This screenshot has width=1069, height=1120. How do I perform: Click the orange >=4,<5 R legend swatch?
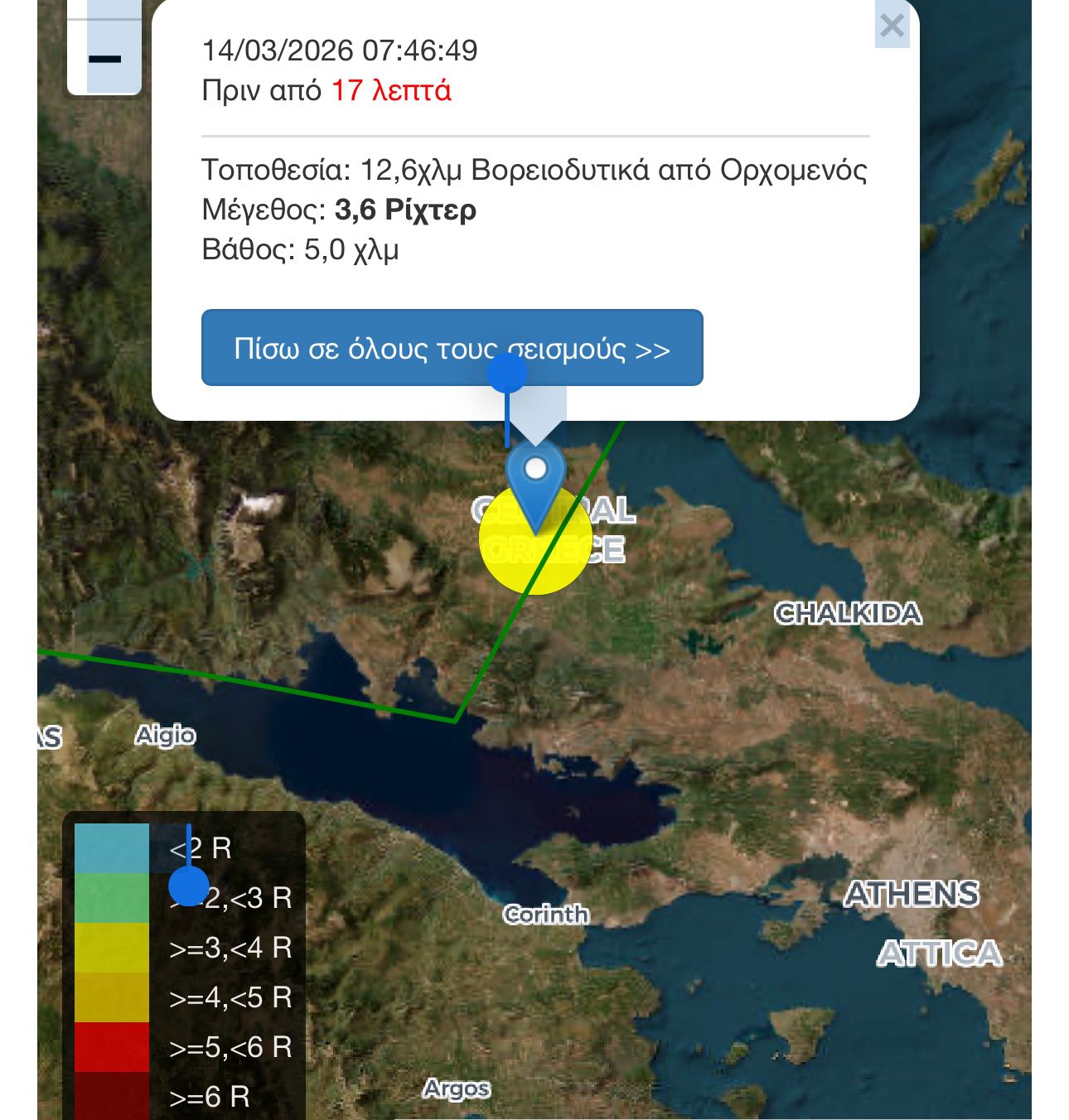tap(111, 997)
